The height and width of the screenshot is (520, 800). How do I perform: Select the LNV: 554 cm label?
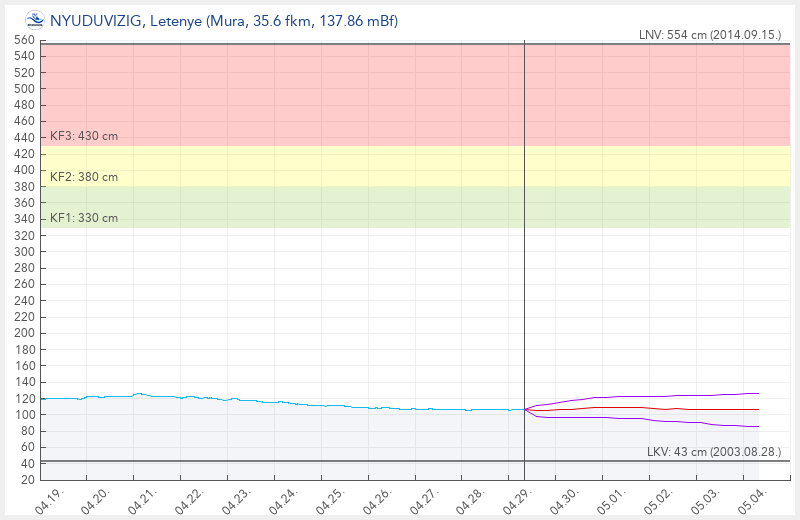[x=709, y=35]
